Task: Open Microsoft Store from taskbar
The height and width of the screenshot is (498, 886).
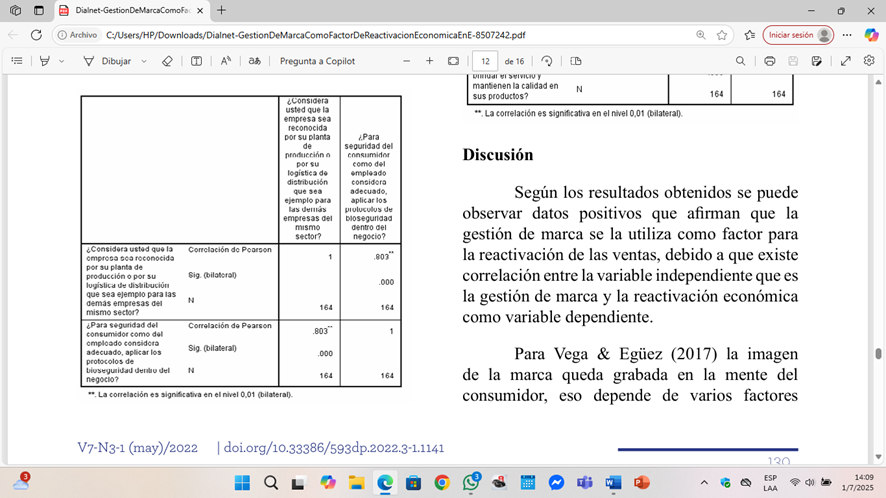Action: 414,483
